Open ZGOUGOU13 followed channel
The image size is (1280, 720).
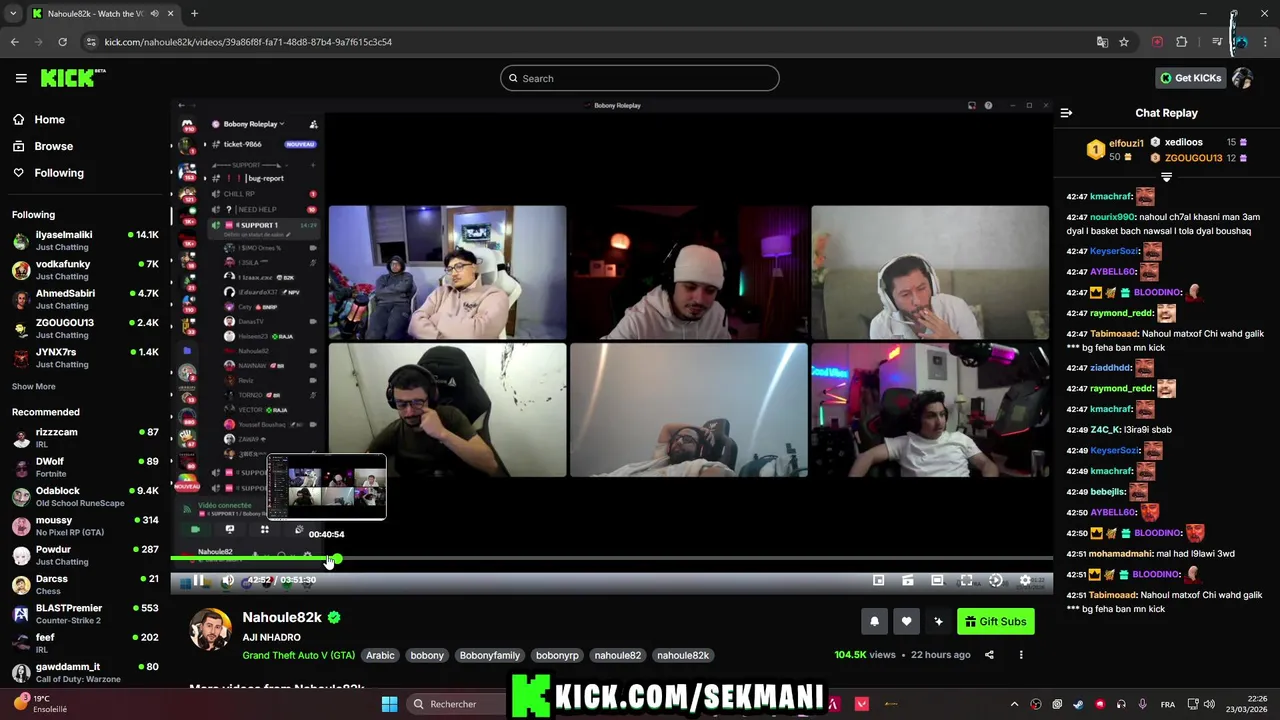click(x=85, y=329)
